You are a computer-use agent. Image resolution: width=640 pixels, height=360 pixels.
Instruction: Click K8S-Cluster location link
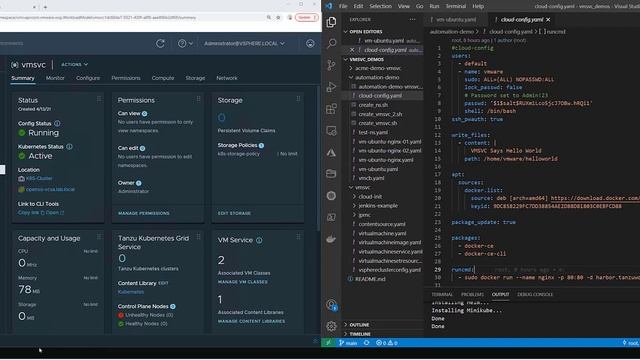[x=39, y=178]
